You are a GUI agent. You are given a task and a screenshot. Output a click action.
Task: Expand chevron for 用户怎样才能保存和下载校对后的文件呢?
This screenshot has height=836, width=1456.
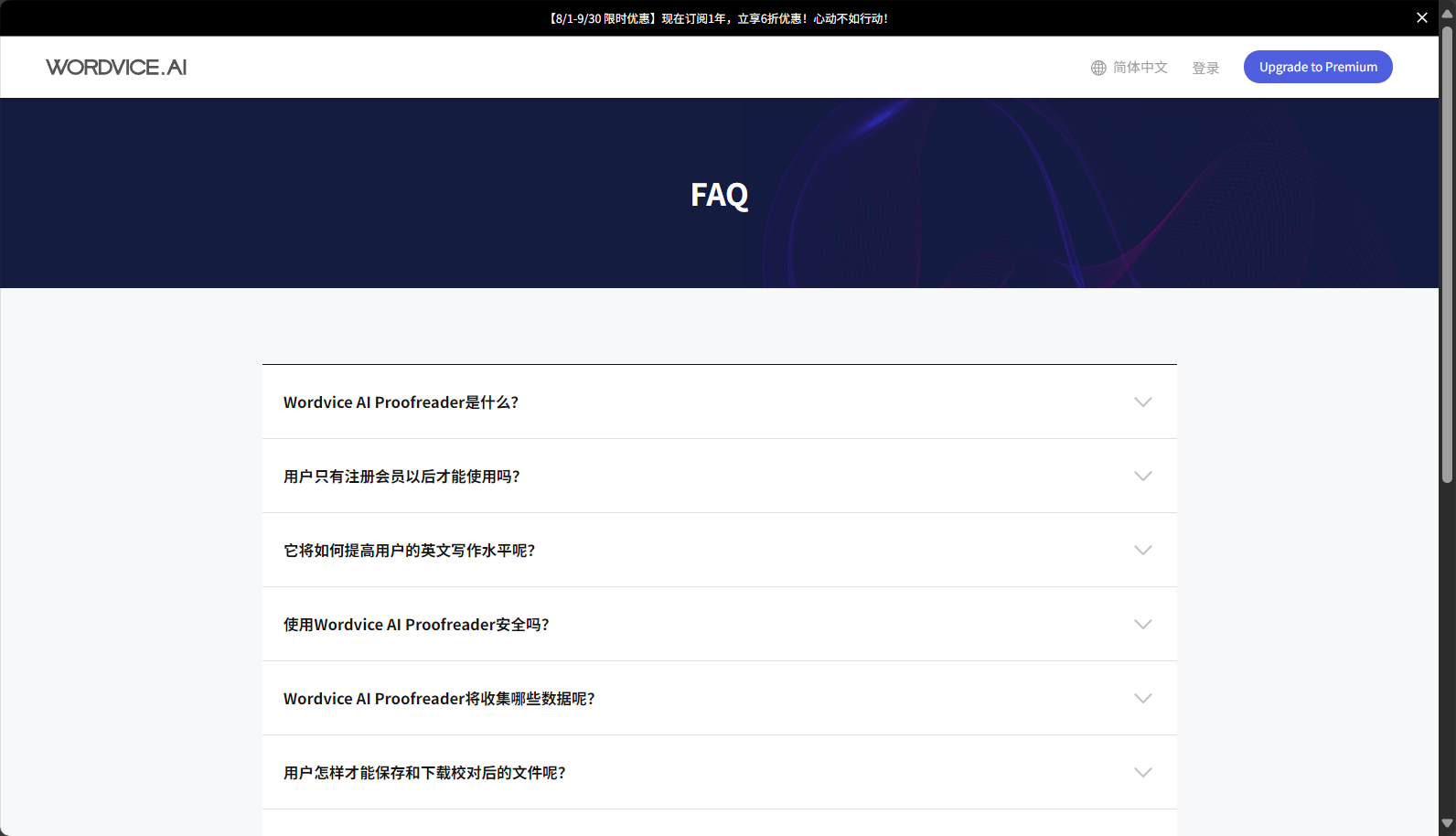[1143, 773]
